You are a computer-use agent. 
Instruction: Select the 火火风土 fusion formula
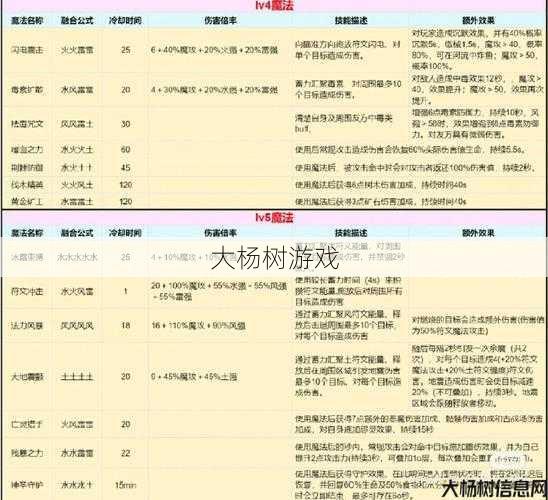(x=77, y=184)
